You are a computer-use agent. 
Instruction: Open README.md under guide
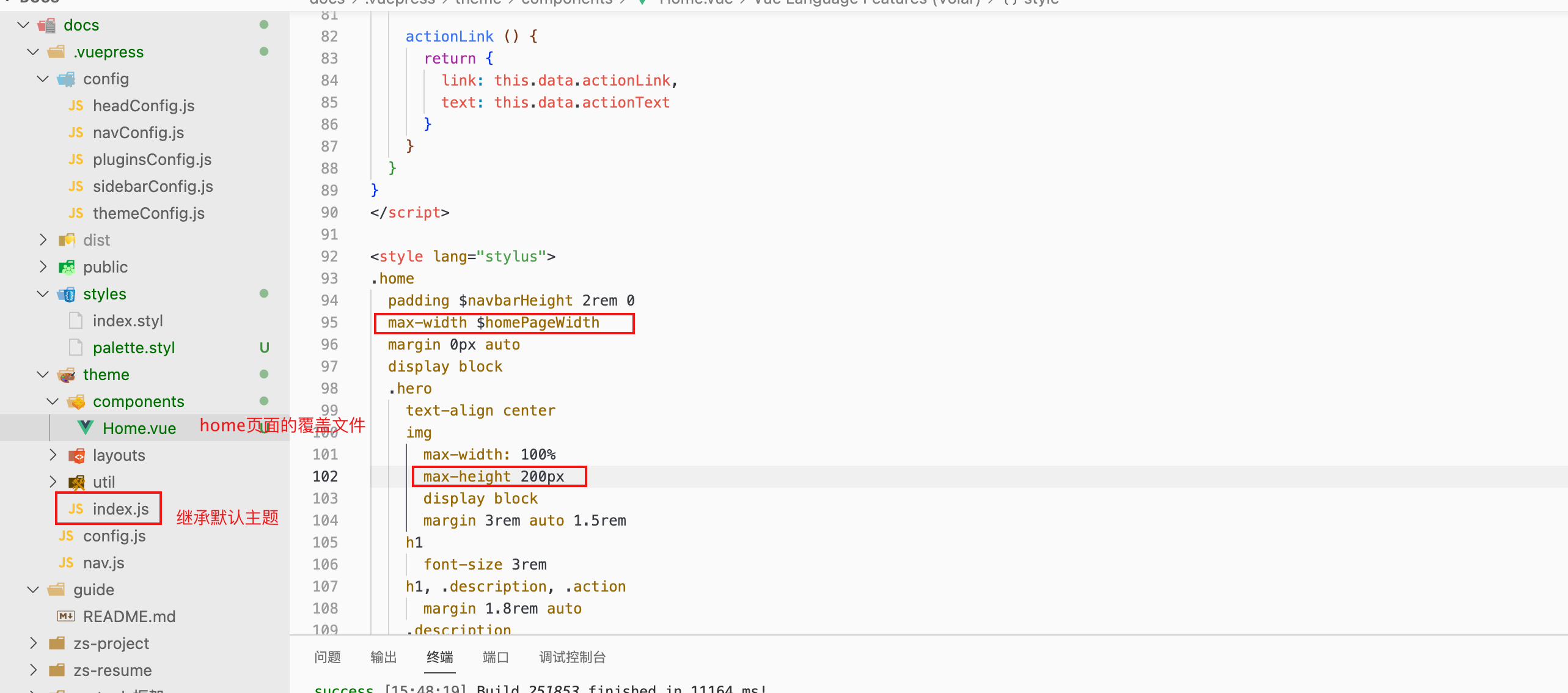tap(129, 617)
